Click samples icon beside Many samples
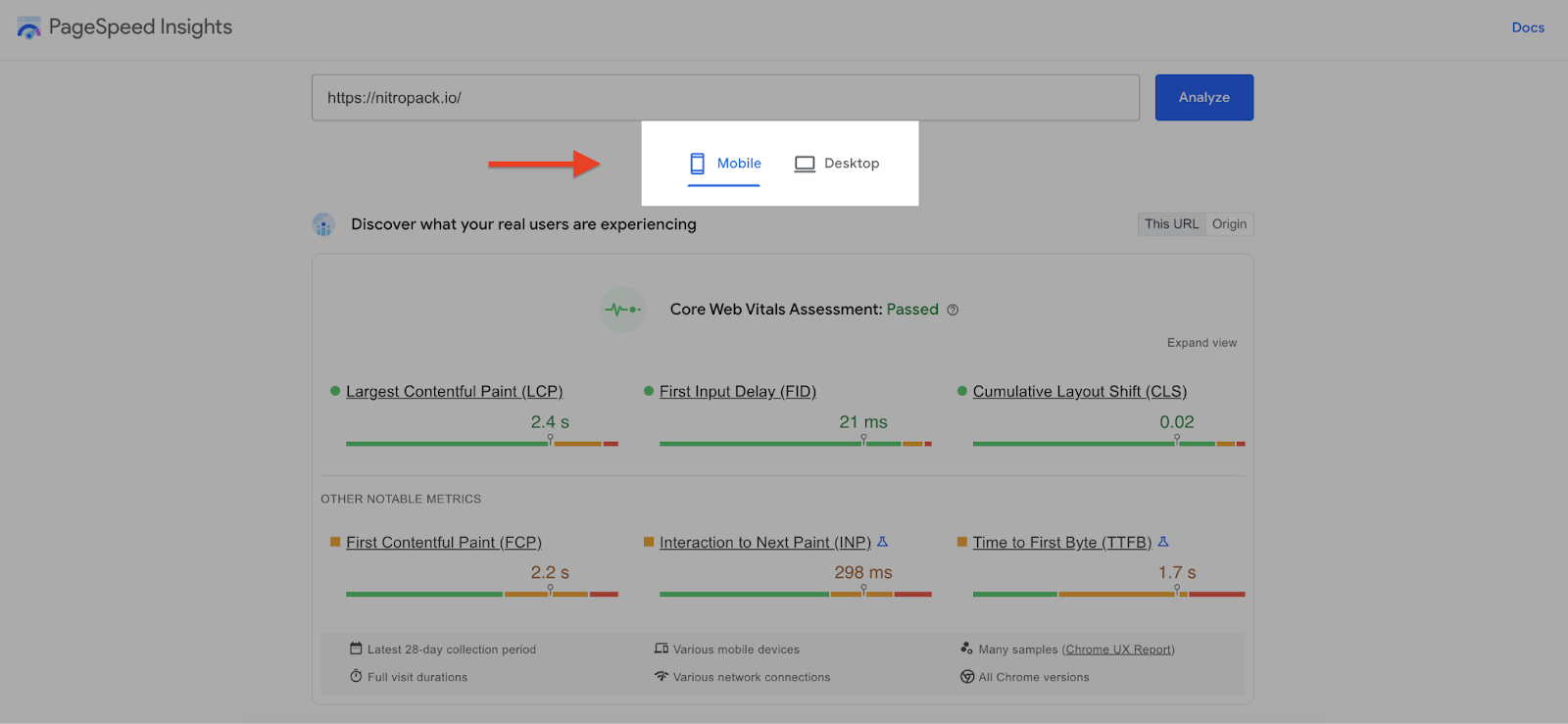This screenshot has width=1568, height=724. [967, 649]
